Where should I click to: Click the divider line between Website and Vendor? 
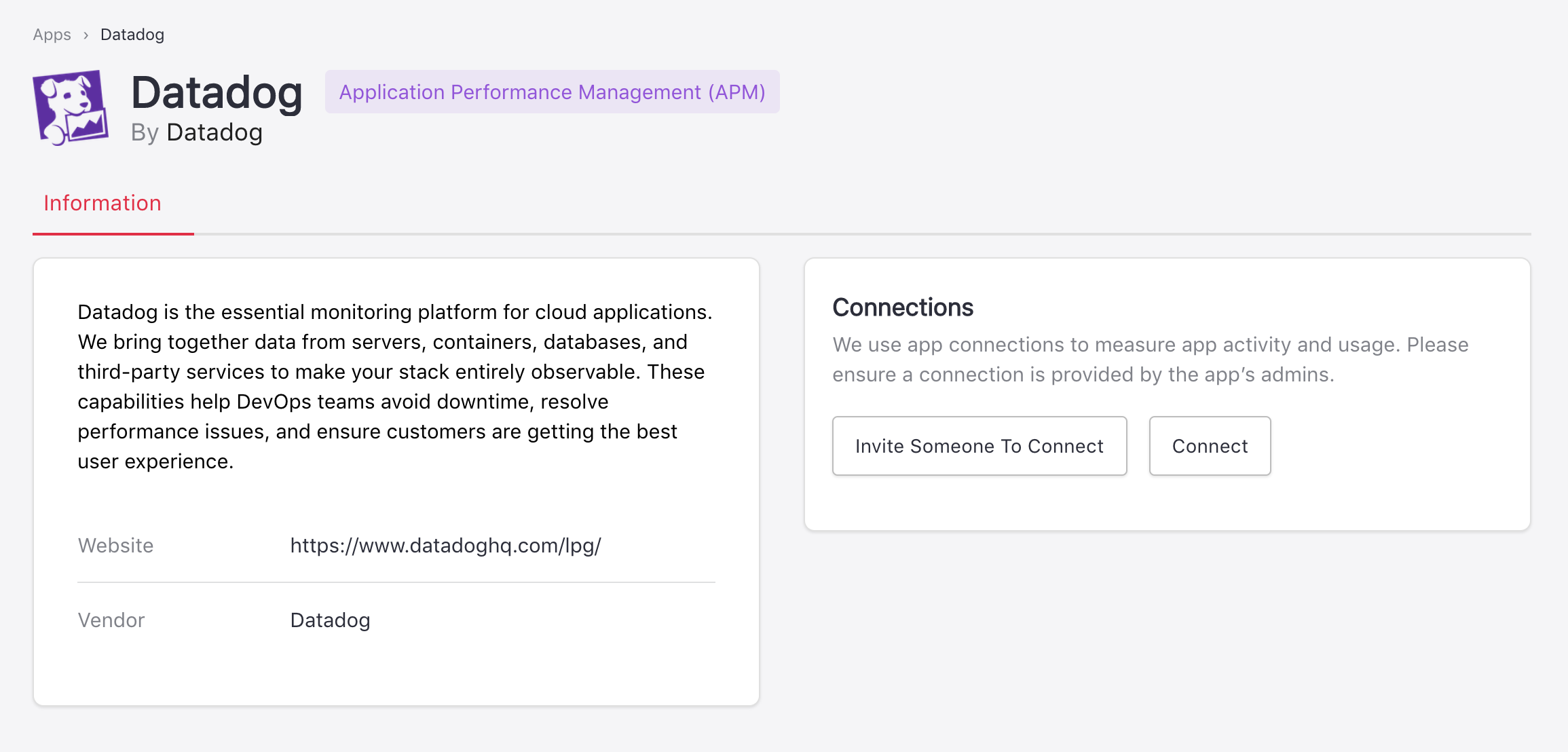(x=396, y=582)
